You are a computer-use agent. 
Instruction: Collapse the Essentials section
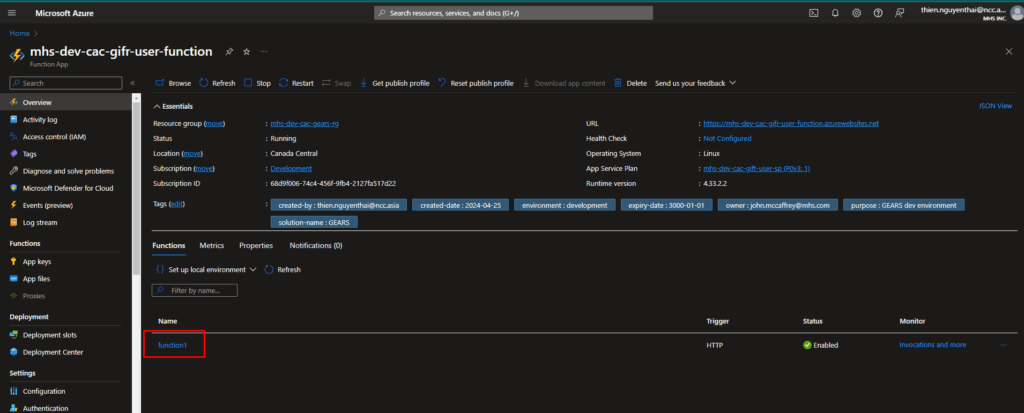click(x=173, y=106)
